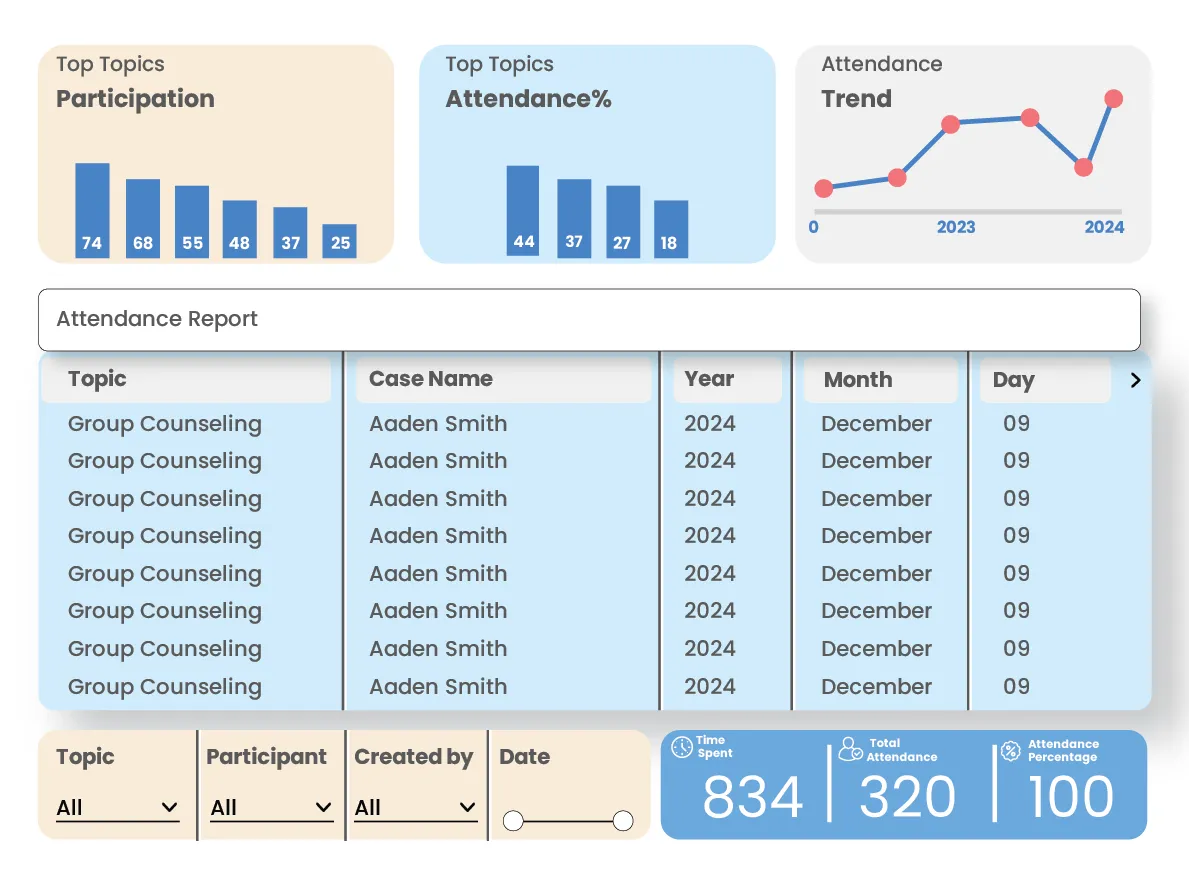Click the first red dot on the trend line
This screenshot has width=1189, height=889.
(x=823, y=188)
